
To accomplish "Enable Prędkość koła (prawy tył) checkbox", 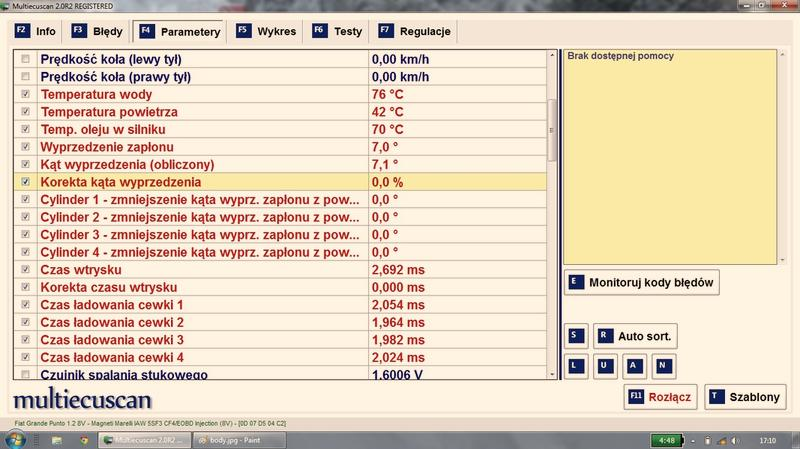I will click(x=26, y=77).
